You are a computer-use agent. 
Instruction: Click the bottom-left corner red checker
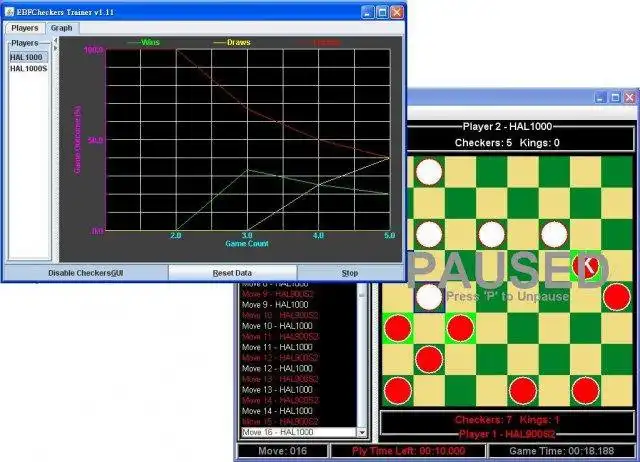(x=398, y=391)
